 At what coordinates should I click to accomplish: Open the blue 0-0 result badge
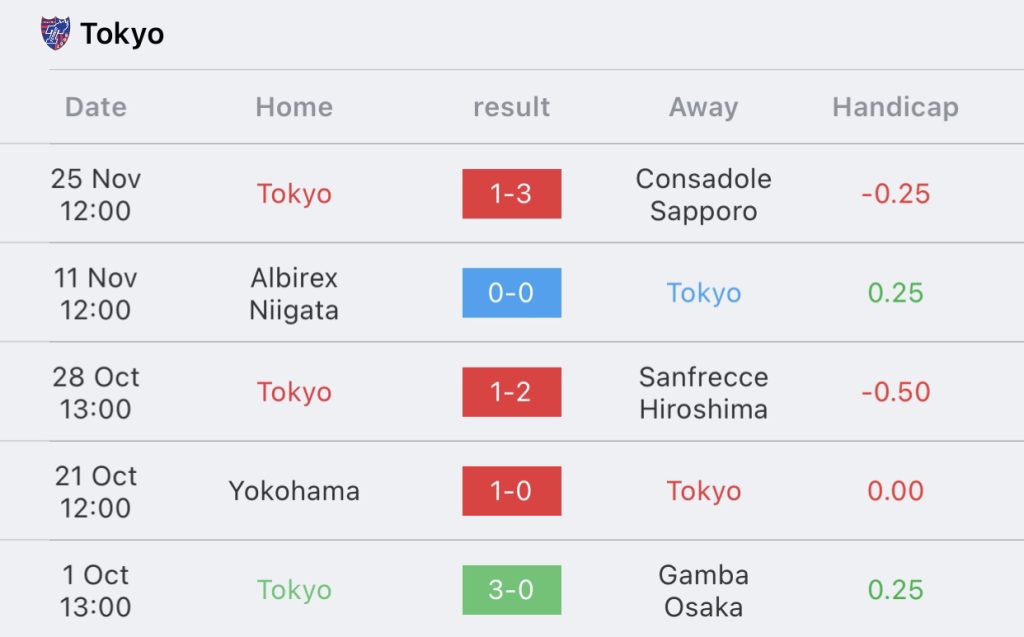(511, 293)
